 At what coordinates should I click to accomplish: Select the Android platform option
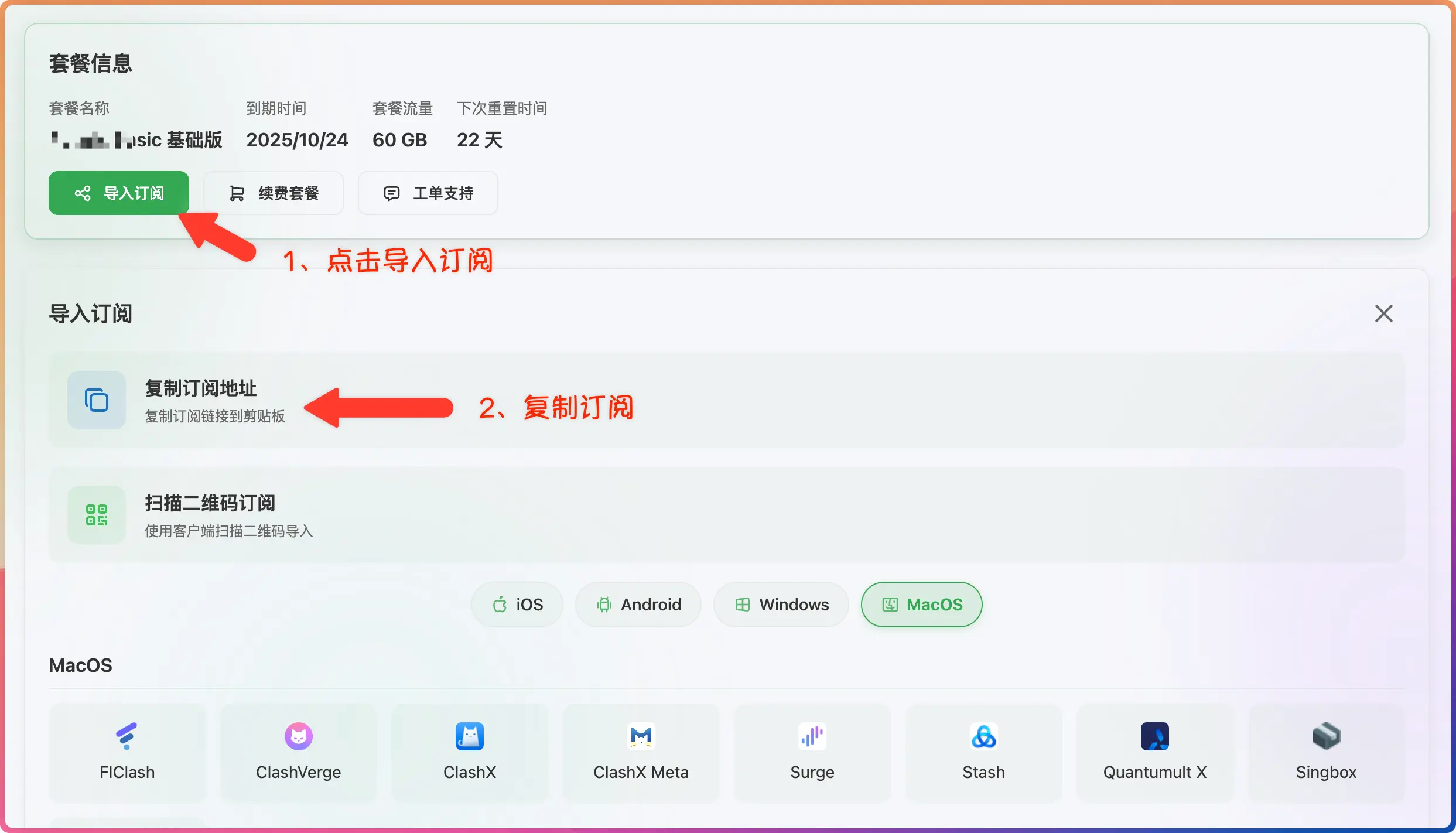(638, 605)
